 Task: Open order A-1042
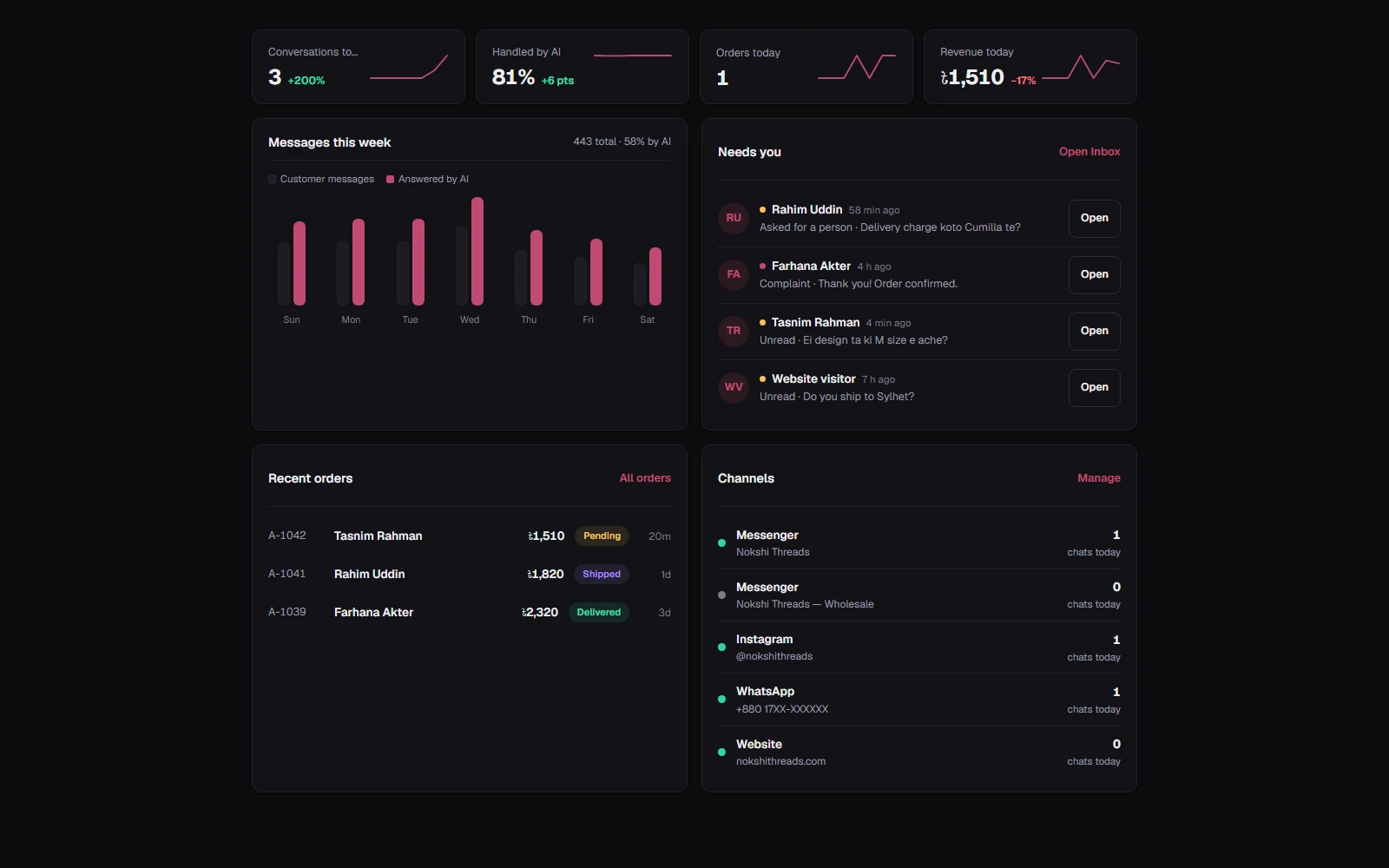[x=470, y=536]
